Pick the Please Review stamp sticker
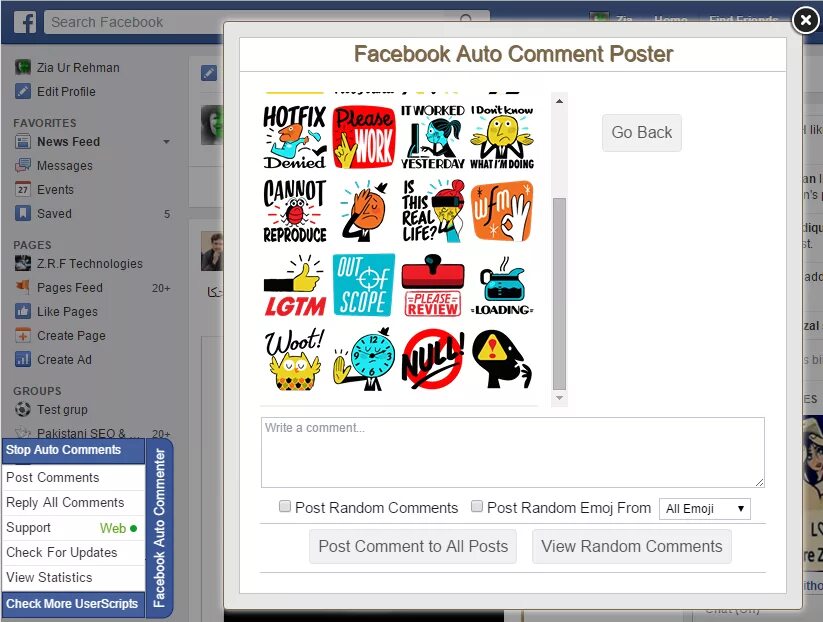Screen dimensions: 823x622 (x=433, y=286)
